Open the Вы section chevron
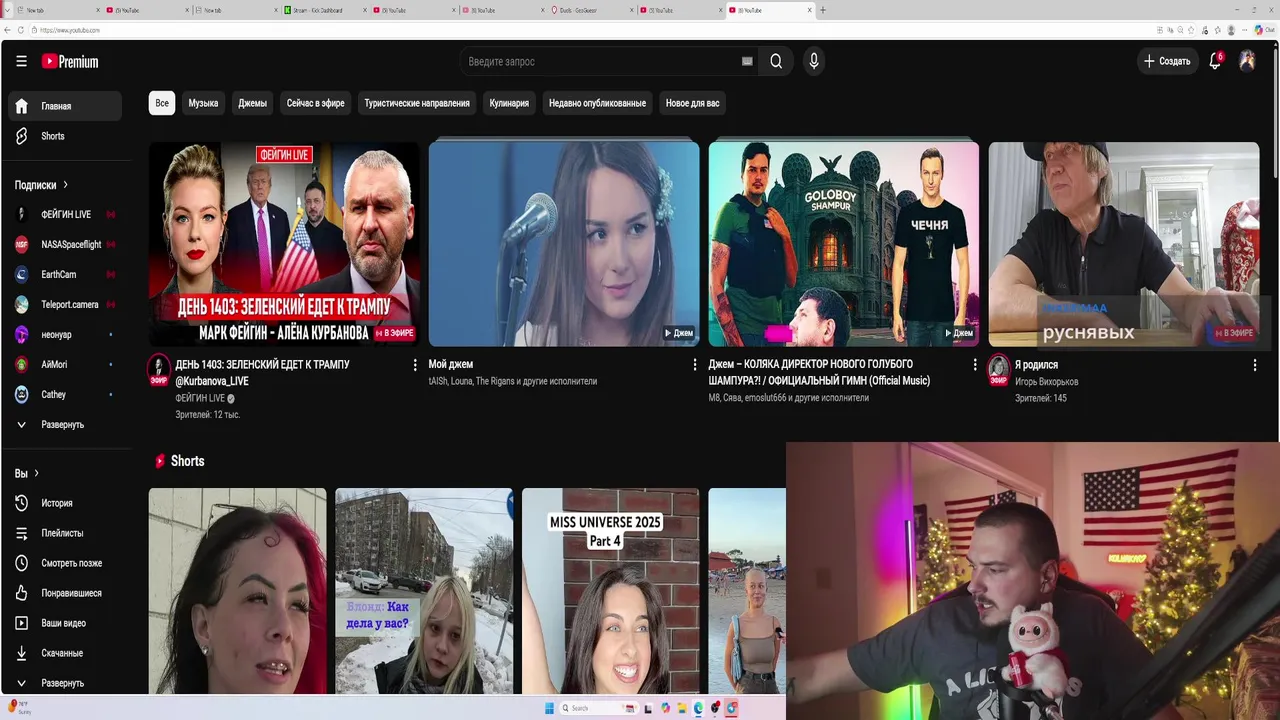Viewport: 1280px width, 720px height. (36, 473)
